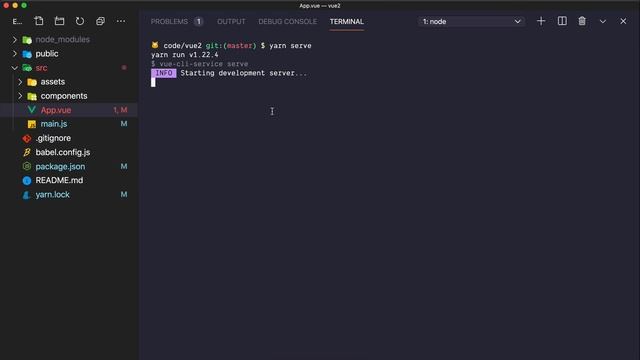Click the terminal cursor block
This screenshot has height=360, width=640.
153,82
